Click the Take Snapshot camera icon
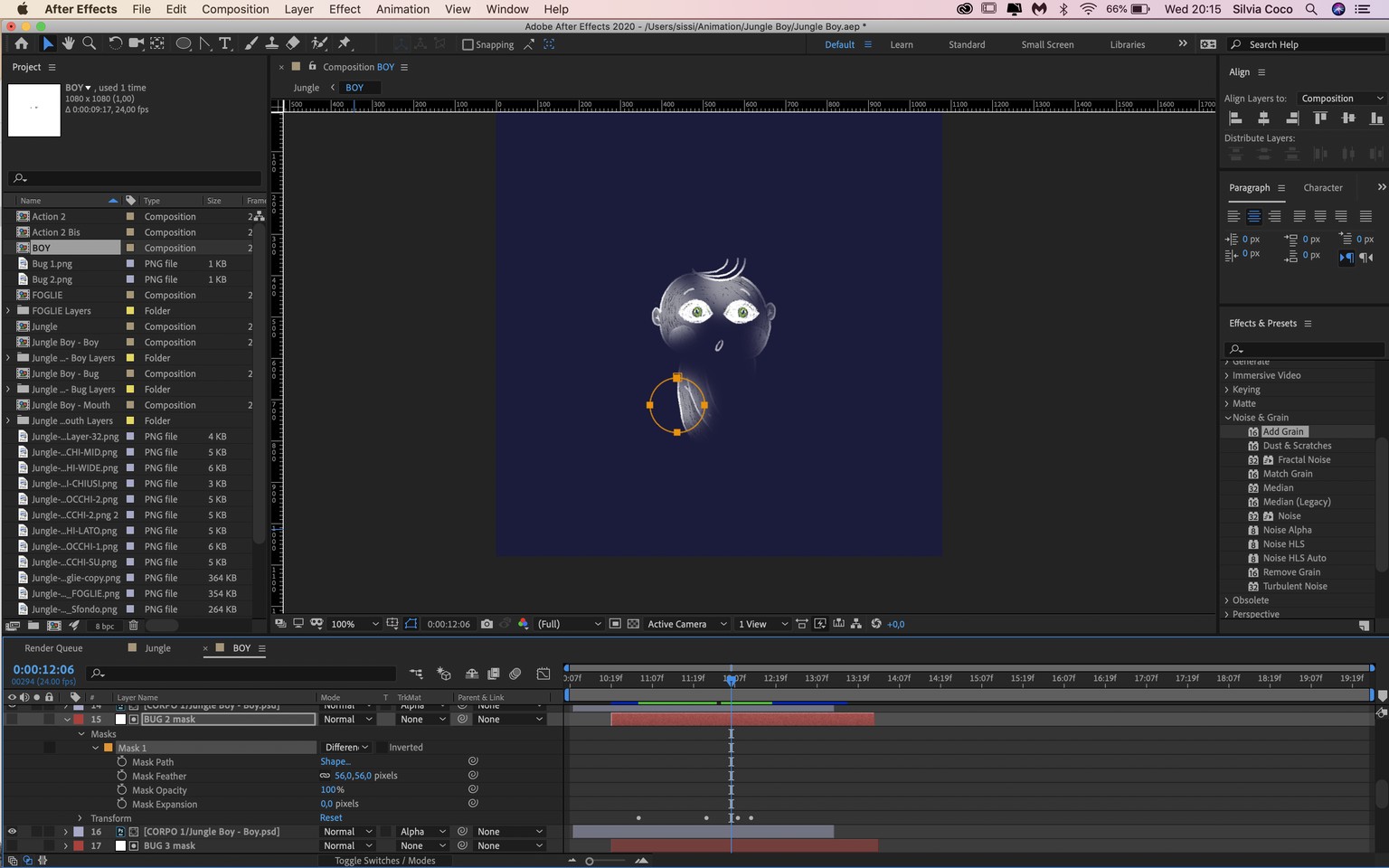The height and width of the screenshot is (868, 1389). pyautogui.click(x=487, y=624)
